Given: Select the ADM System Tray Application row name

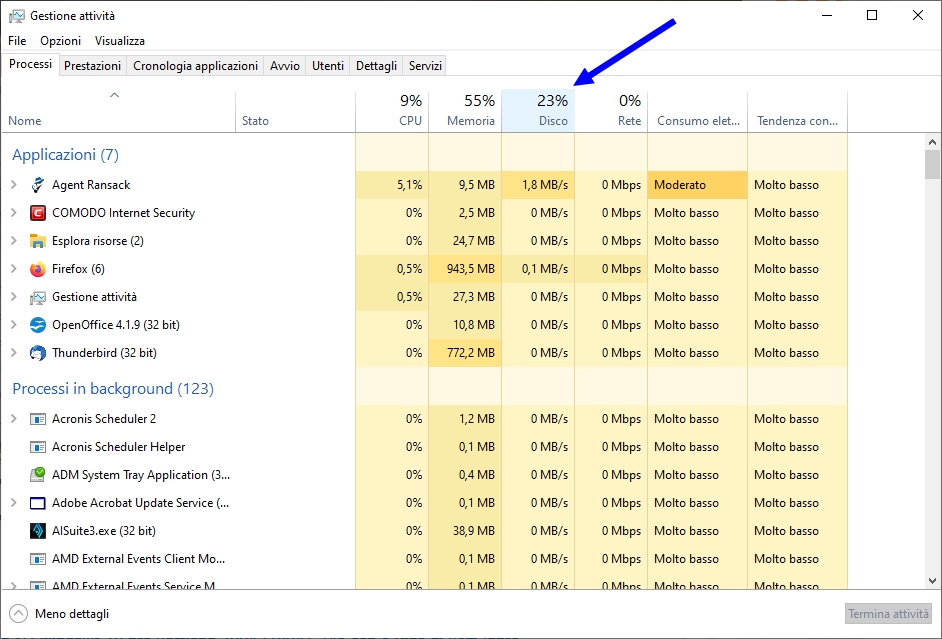Looking at the screenshot, I should (141, 475).
